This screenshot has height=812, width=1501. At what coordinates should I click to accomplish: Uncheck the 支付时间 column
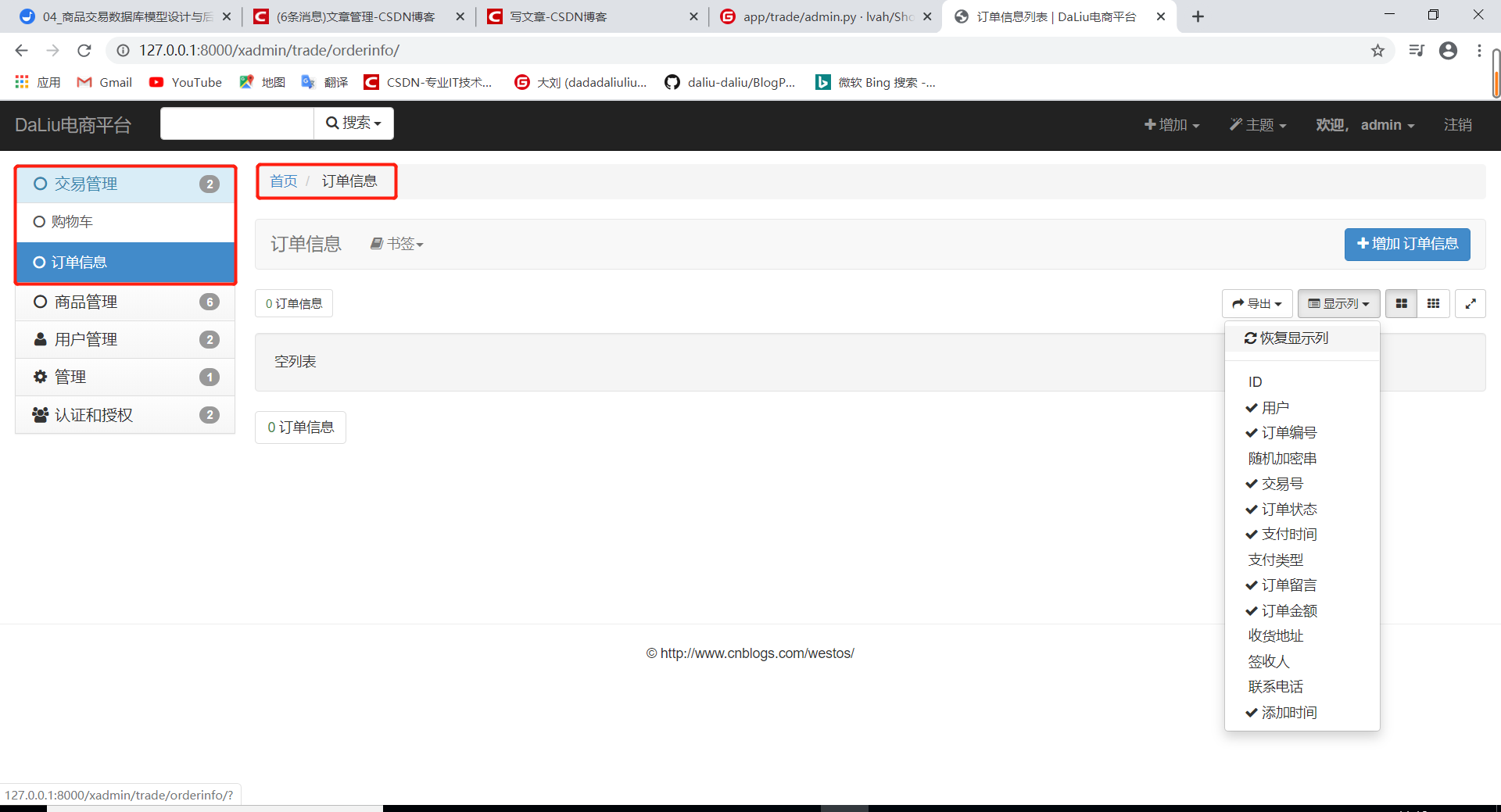tap(1302, 535)
